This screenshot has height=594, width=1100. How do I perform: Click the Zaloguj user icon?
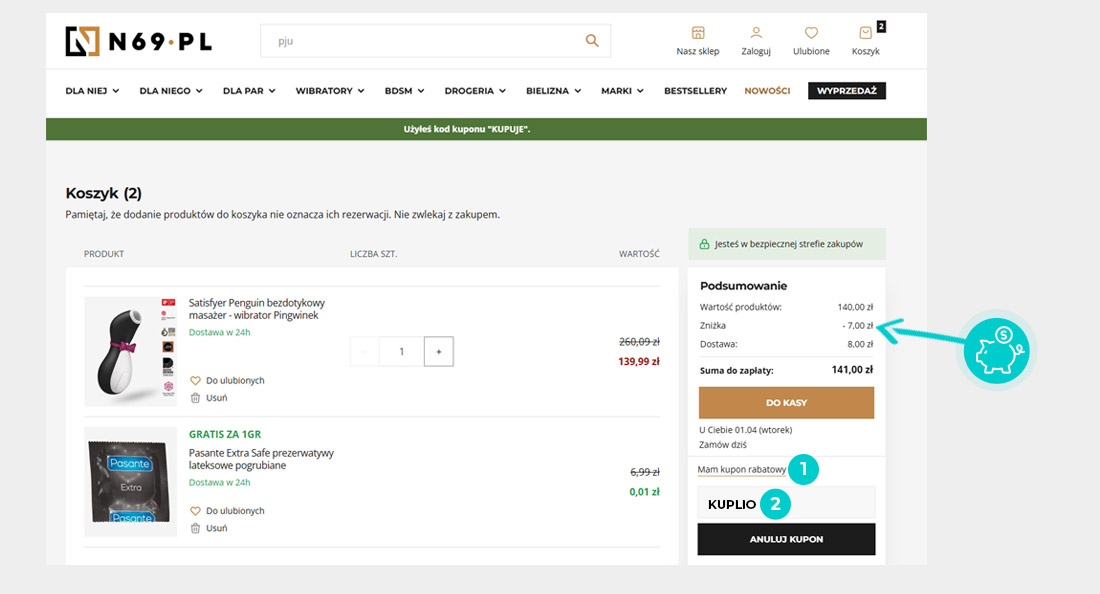[x=756, y=33]
